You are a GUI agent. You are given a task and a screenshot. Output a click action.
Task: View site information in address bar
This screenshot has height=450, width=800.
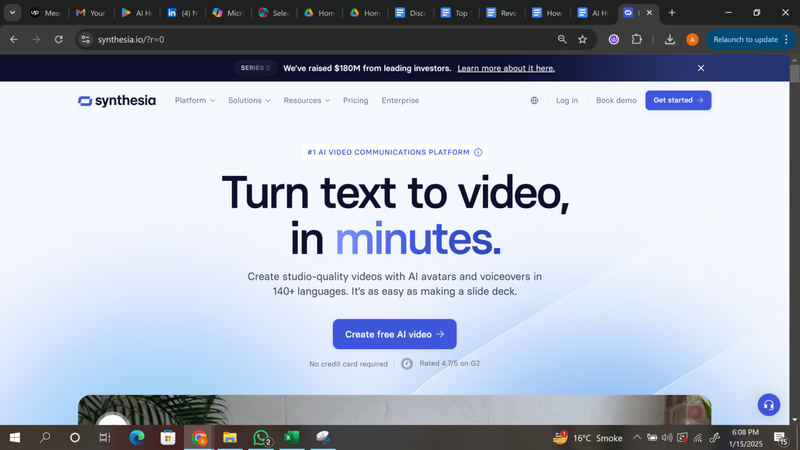[86, 39]
